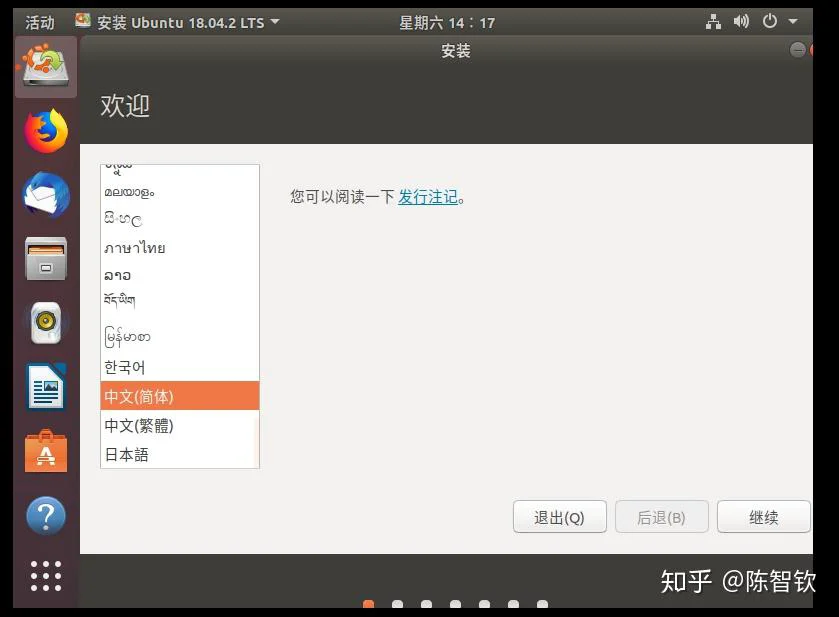The image size is (839, 617).
Task: Click the volume speaker icon in top bar
Action: click(x=741, y=22)
